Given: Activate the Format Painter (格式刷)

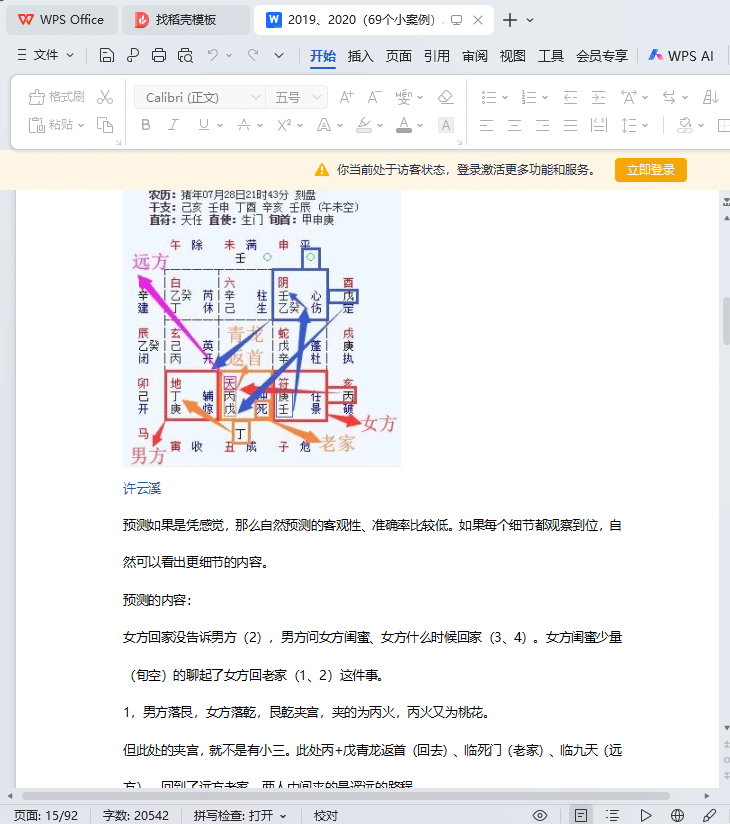Looking at the screenshot, I should 56,97.
